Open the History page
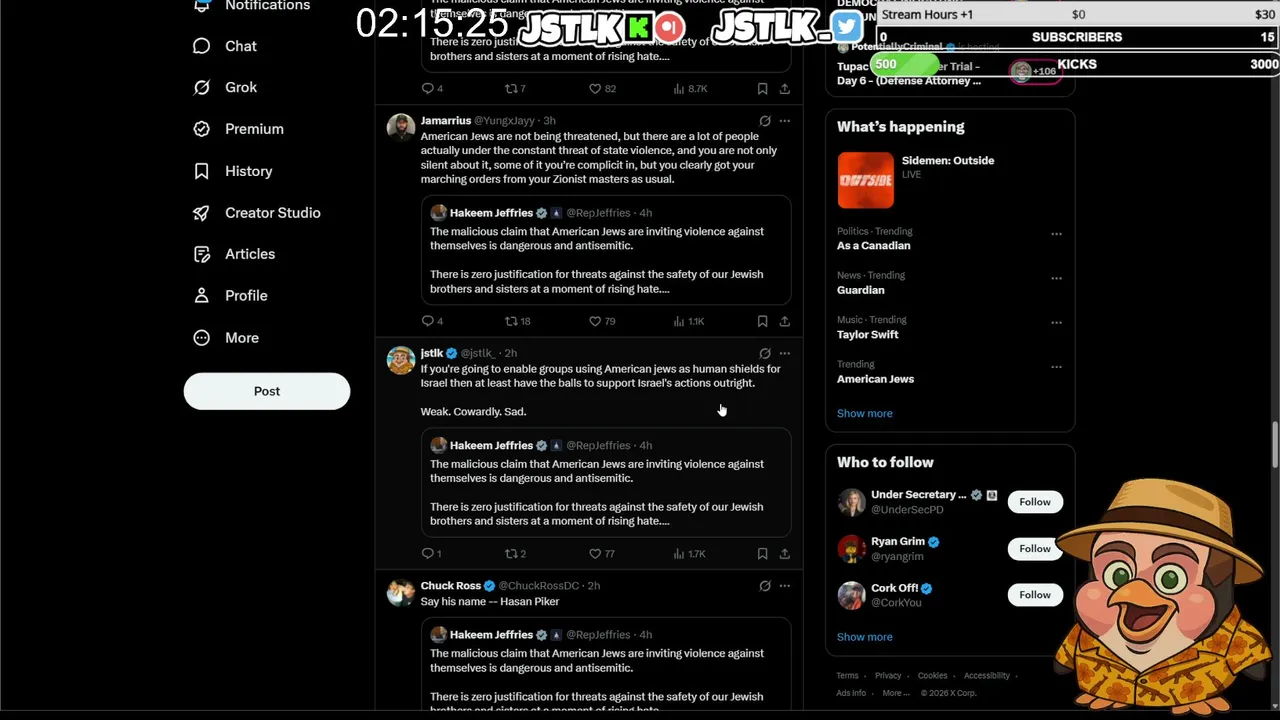The height and width of the screenshot is (720, 1280). (233, 171)
